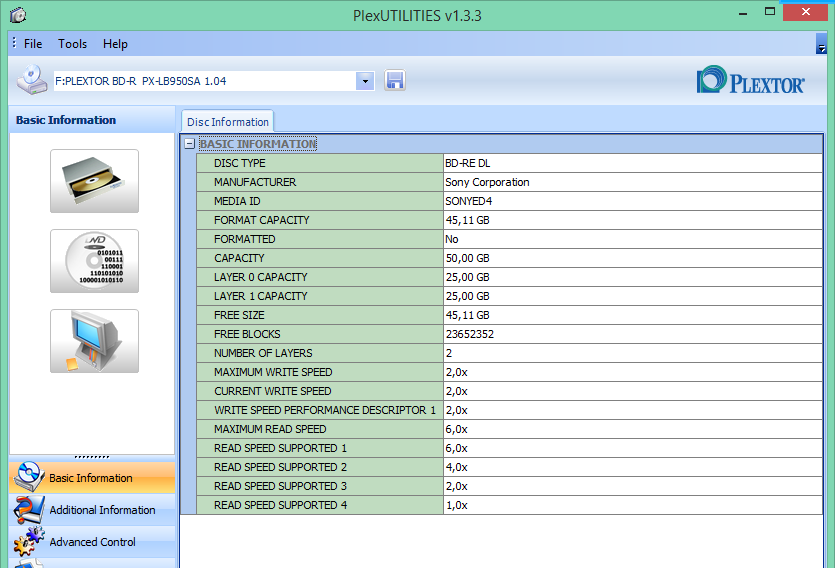The image size is (835, 568).
Task: Click the Basic Information panel header
Action: pyautogui.click(x=92, y=120)
